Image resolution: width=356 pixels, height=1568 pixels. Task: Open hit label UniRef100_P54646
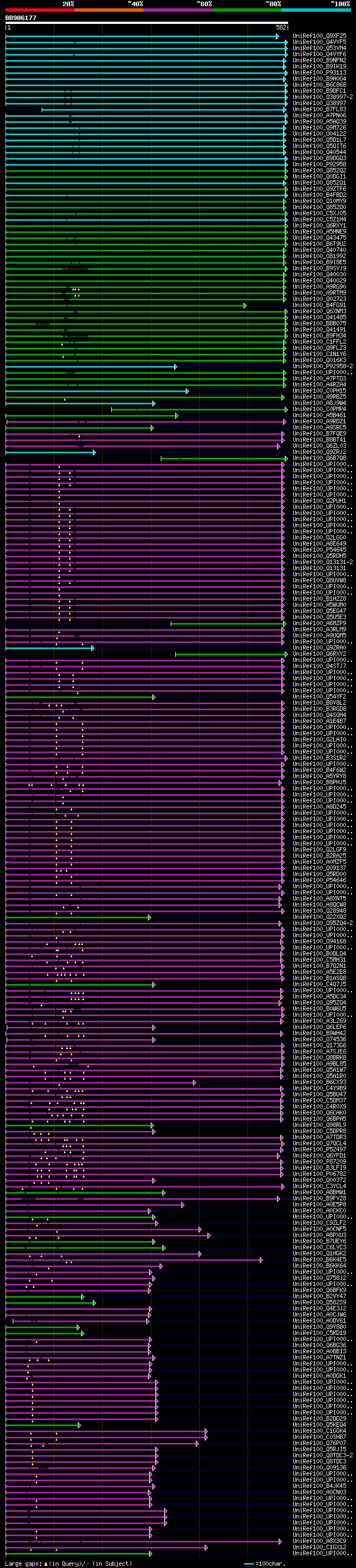(x=319, y=880)
